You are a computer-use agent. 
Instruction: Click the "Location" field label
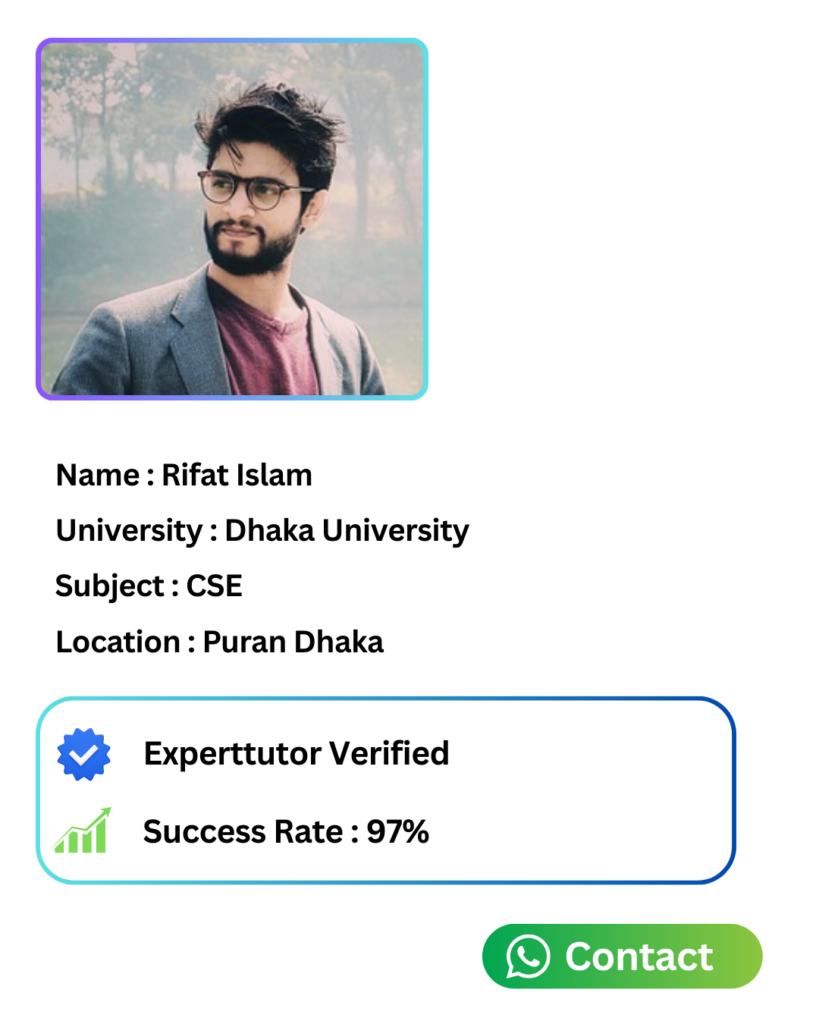117,641
